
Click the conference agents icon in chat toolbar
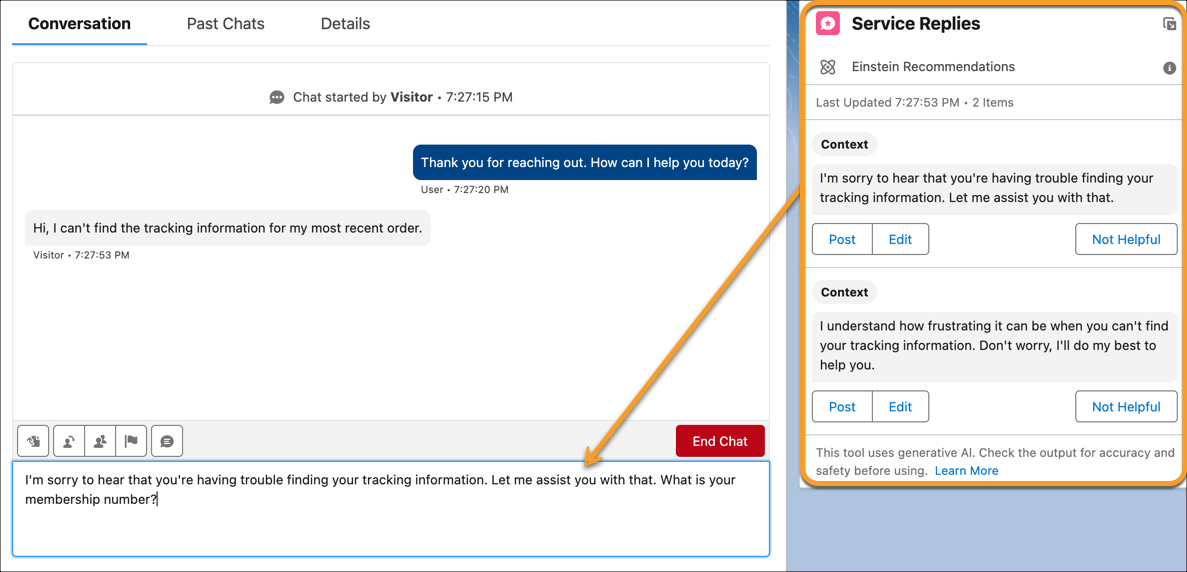point(100,441)
